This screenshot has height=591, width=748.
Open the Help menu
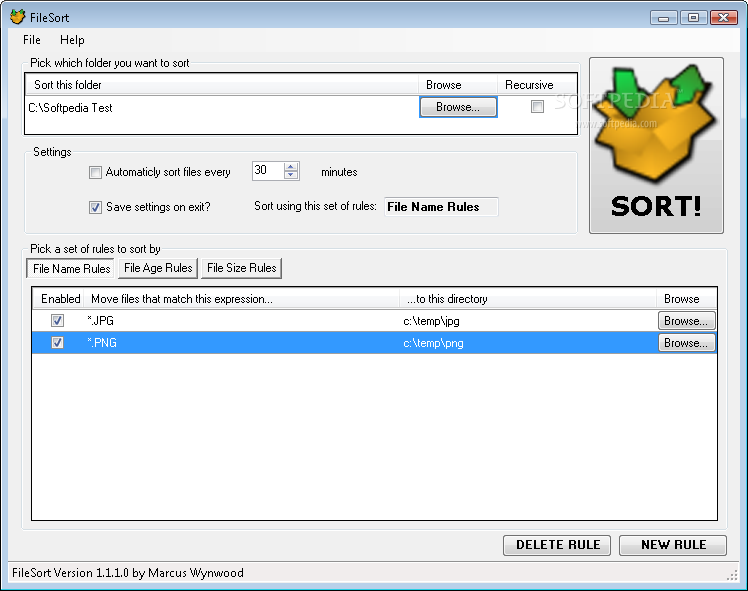[x=72, y=40]
